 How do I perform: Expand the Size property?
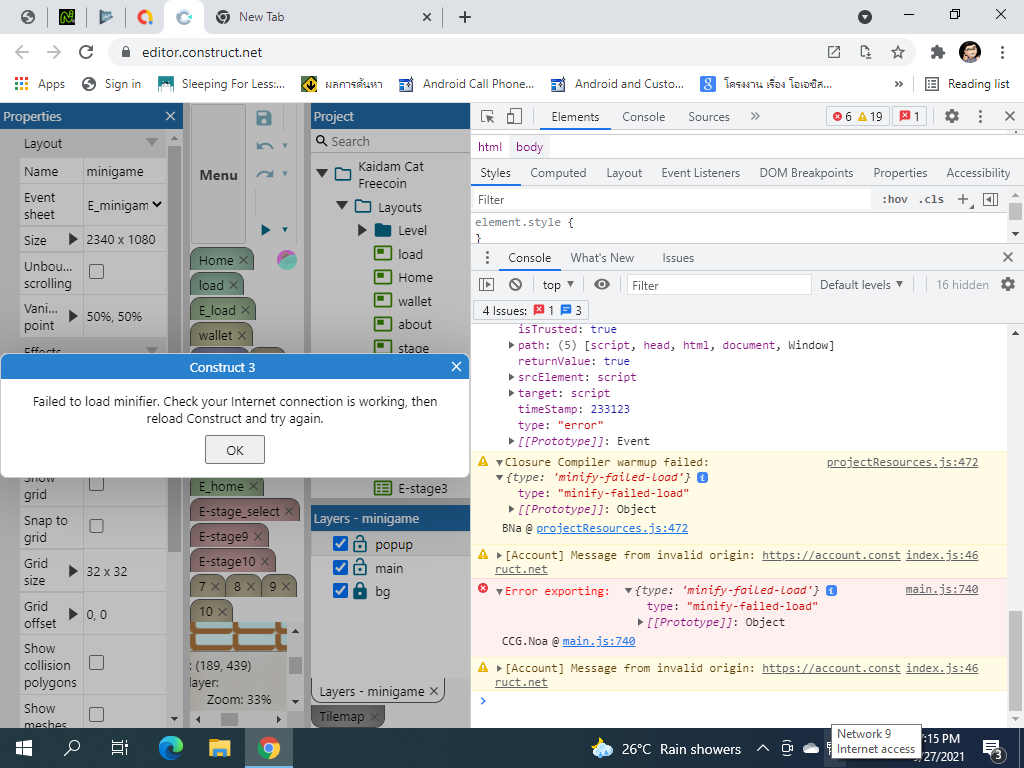point(73,240)
